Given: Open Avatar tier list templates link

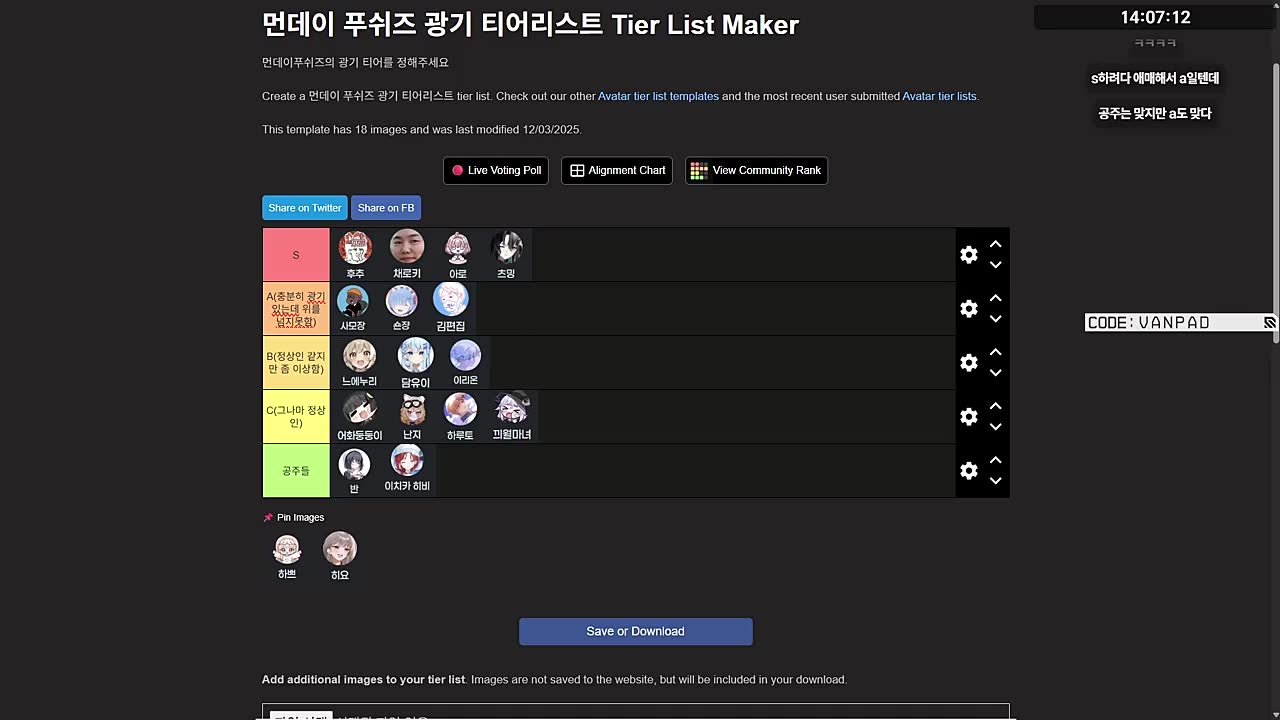Looking at the screenshot, I should coord(658,97).
